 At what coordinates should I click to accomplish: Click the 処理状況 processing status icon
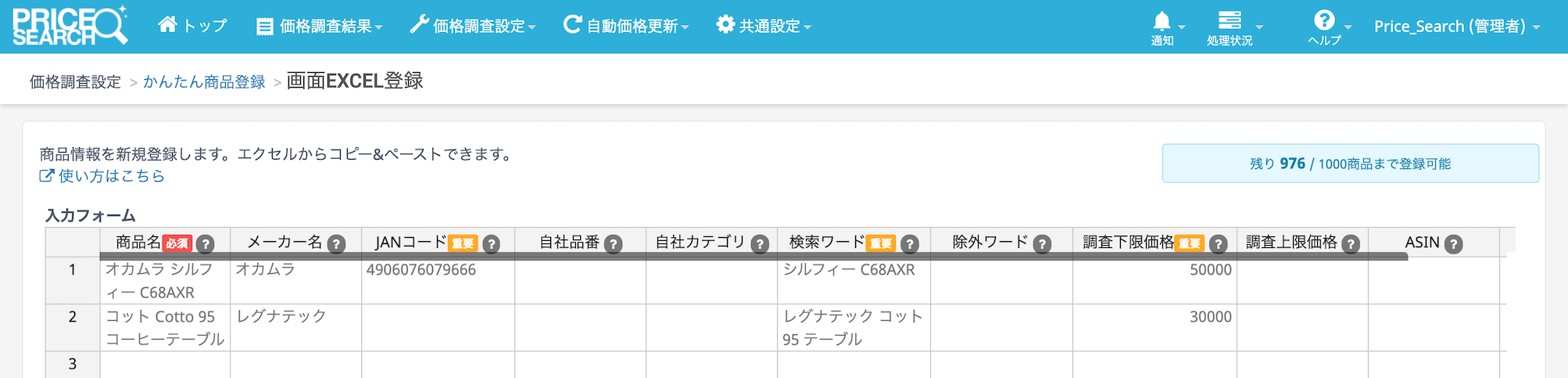click(x=1230, y=21)
